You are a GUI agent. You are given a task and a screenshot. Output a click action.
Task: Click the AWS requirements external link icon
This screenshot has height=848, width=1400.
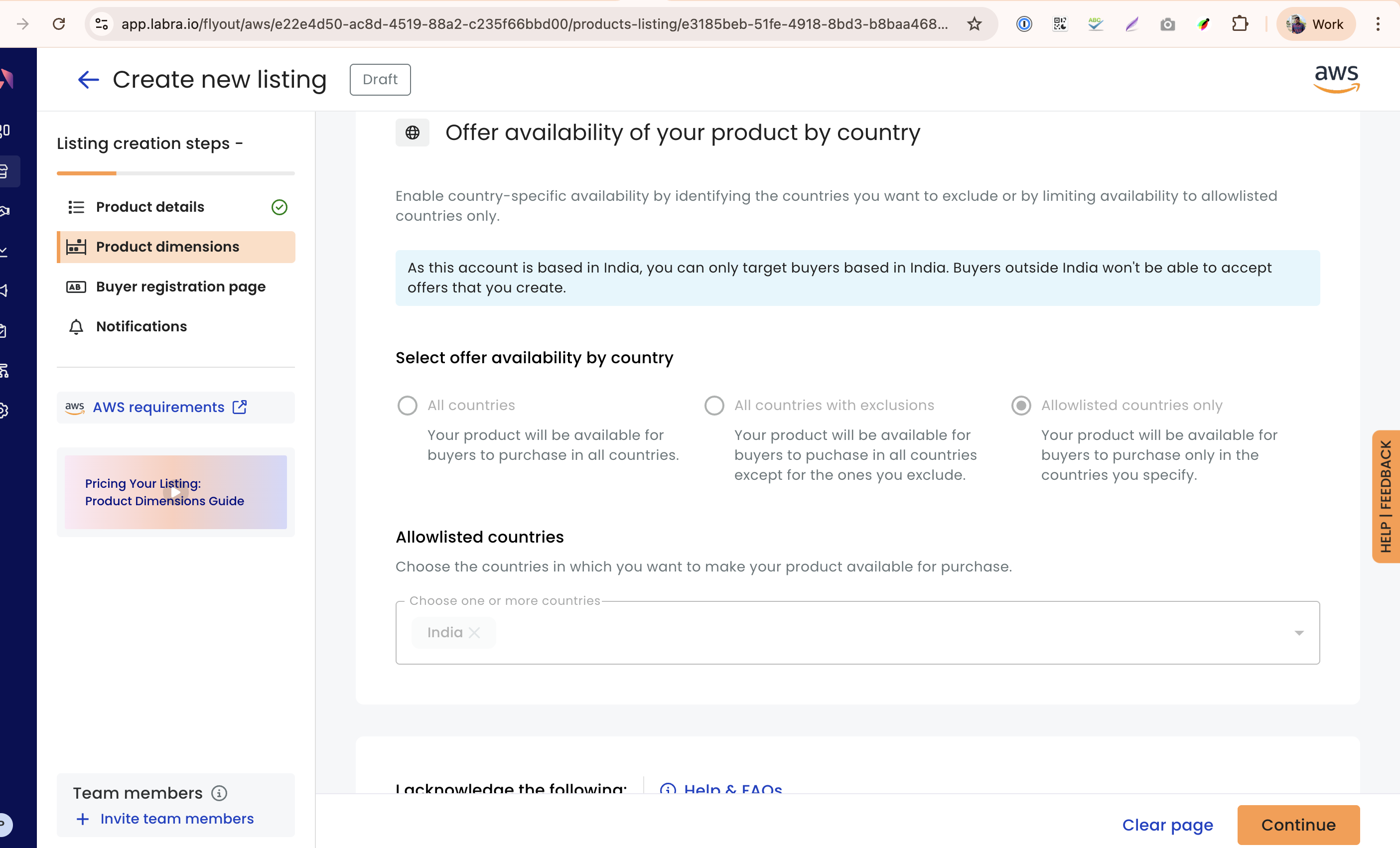pyautogui.click(x=240, y=407)
